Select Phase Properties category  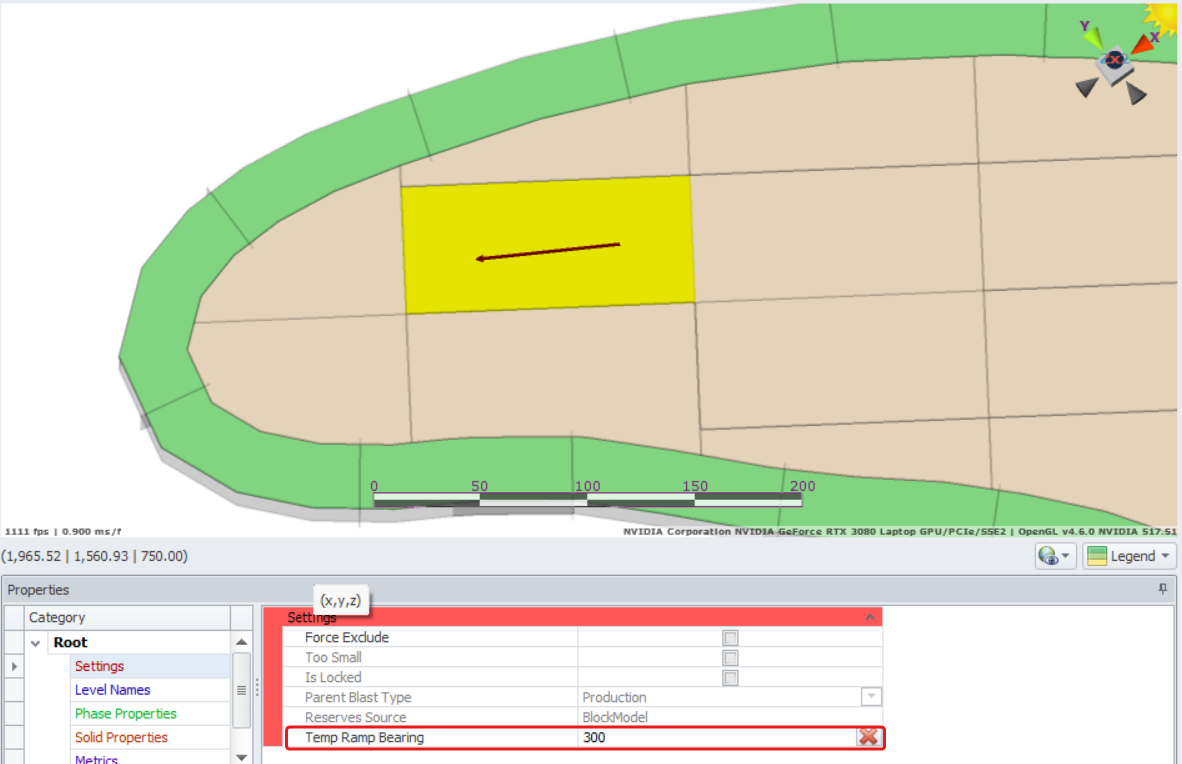(125, 713)
